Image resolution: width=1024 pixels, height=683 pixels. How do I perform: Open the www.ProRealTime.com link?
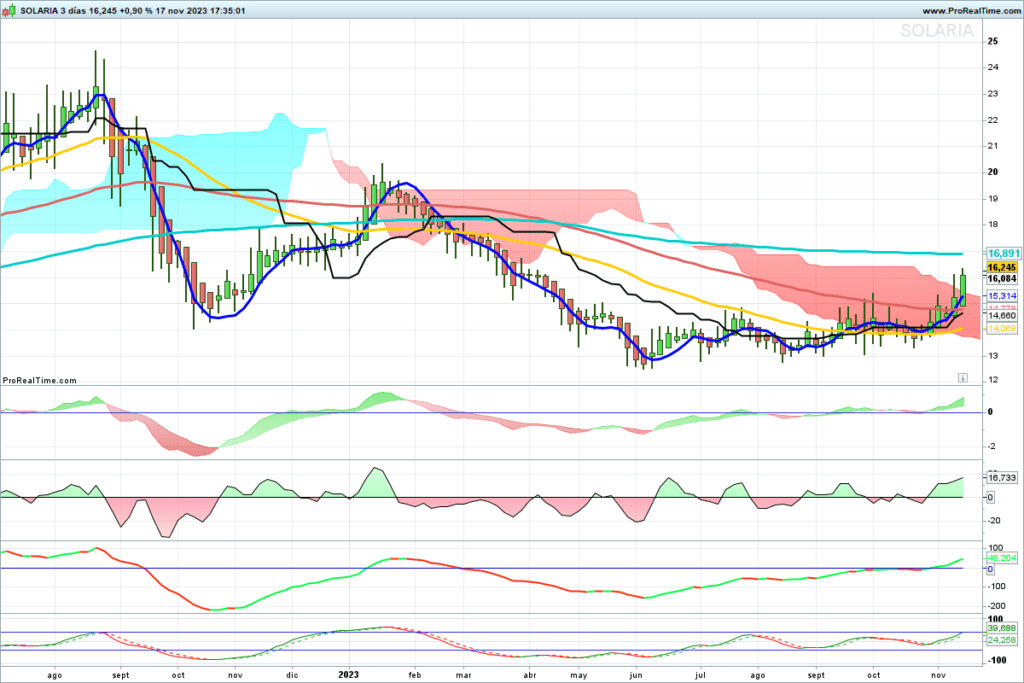tap(970, 11)
